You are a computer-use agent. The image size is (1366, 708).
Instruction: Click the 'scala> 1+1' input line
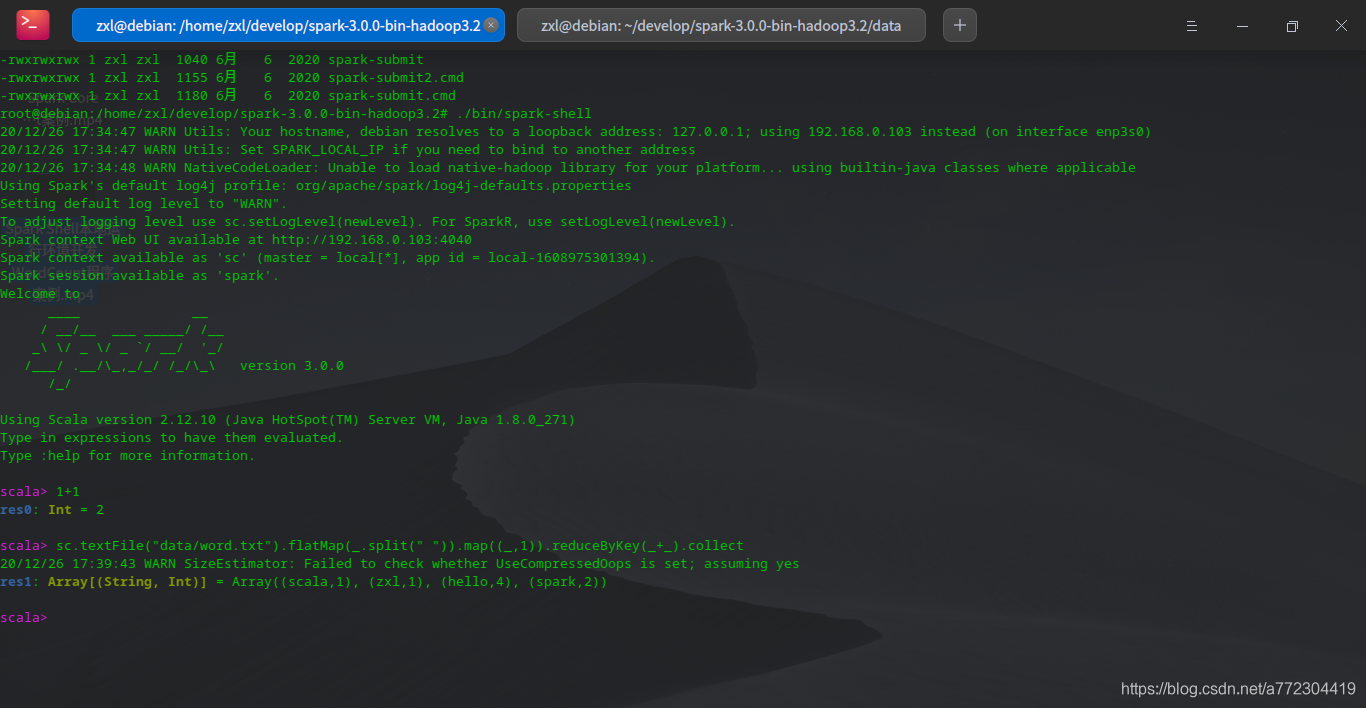[x=40, y=492]
